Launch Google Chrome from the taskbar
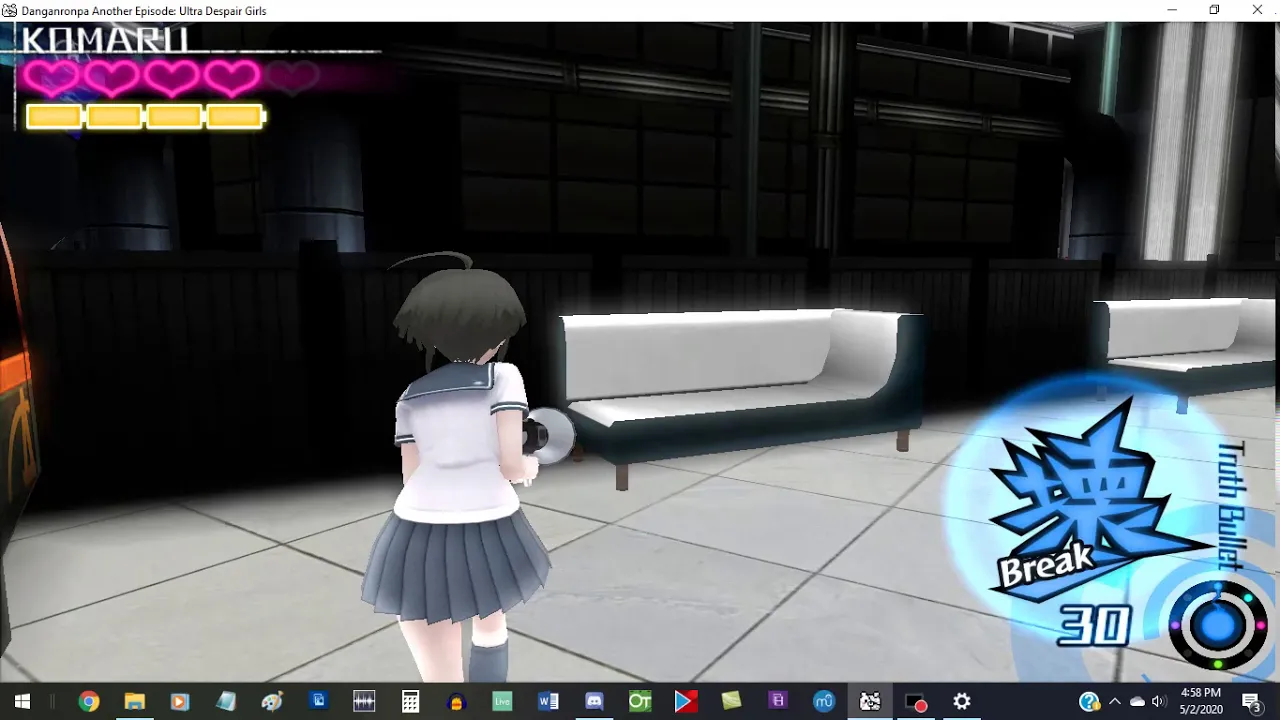This screenshot has width=1280, height=720. pos(89,702)
